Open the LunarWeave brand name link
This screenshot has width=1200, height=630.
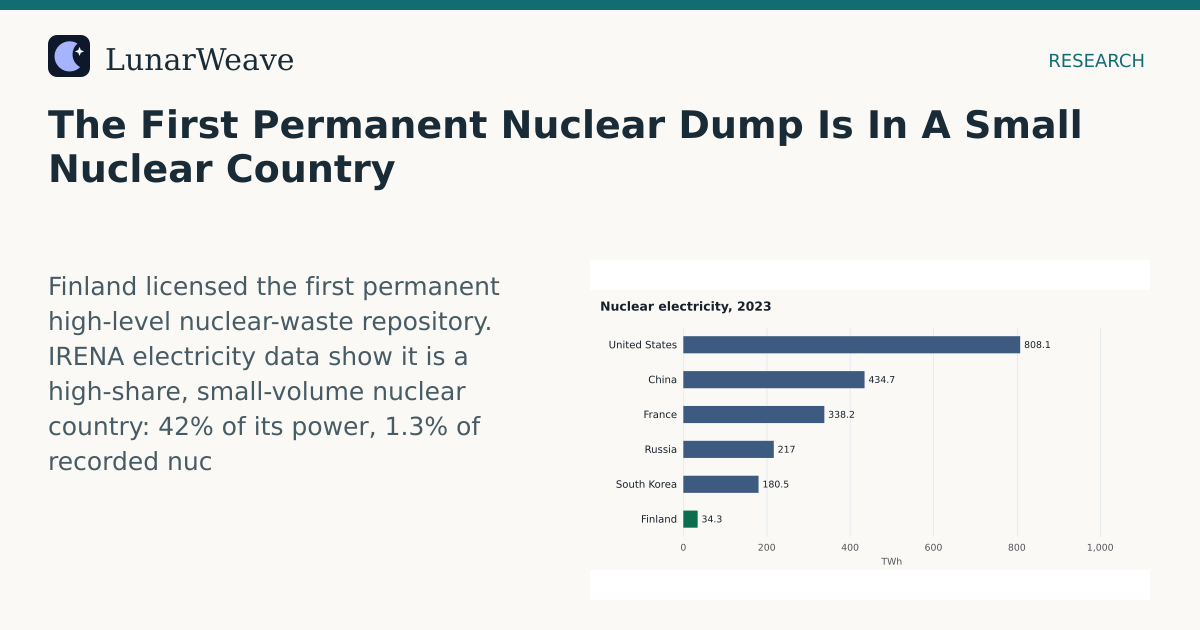click(199, 60)
